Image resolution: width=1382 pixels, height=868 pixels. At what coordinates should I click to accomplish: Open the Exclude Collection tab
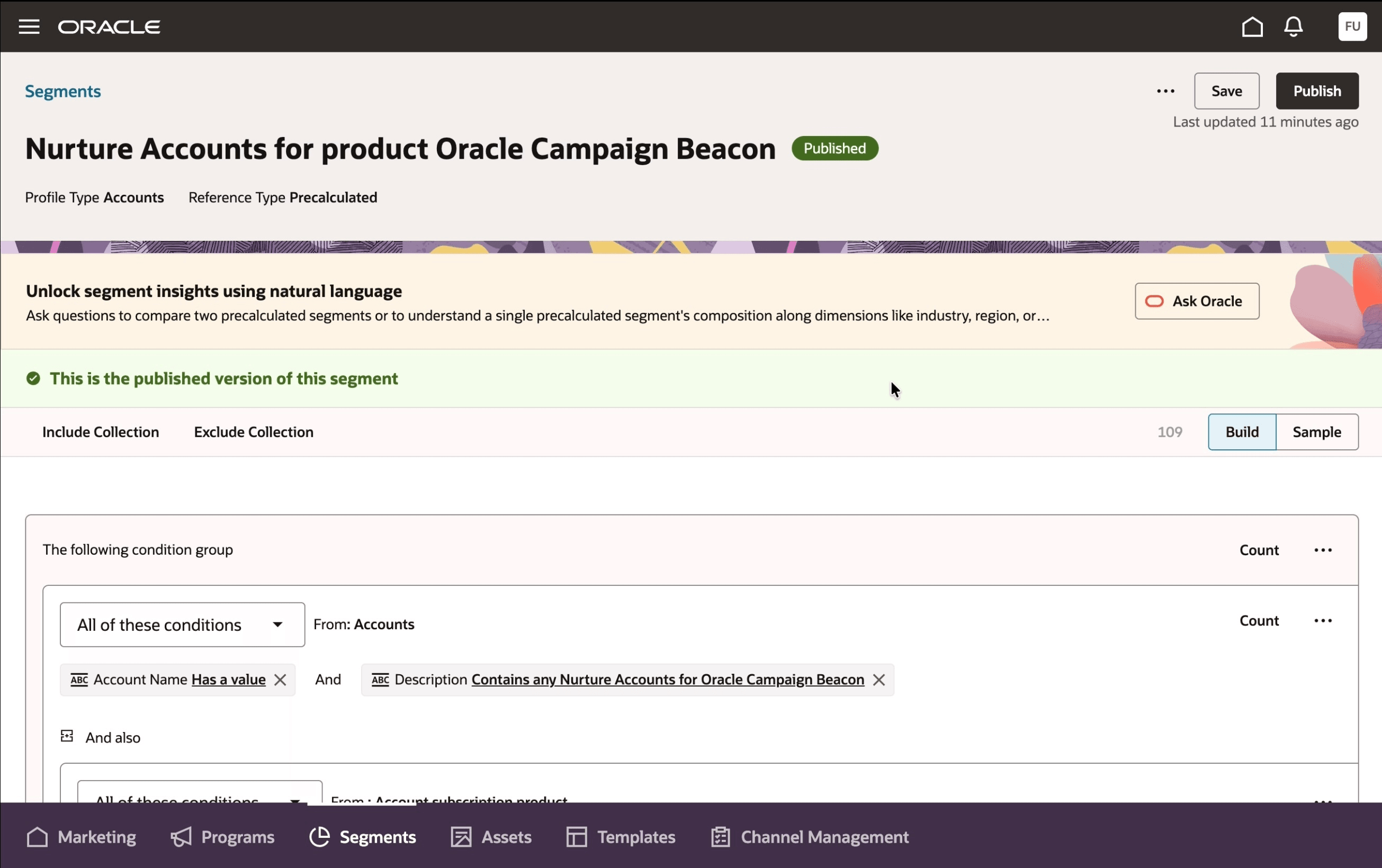point(254,432)
